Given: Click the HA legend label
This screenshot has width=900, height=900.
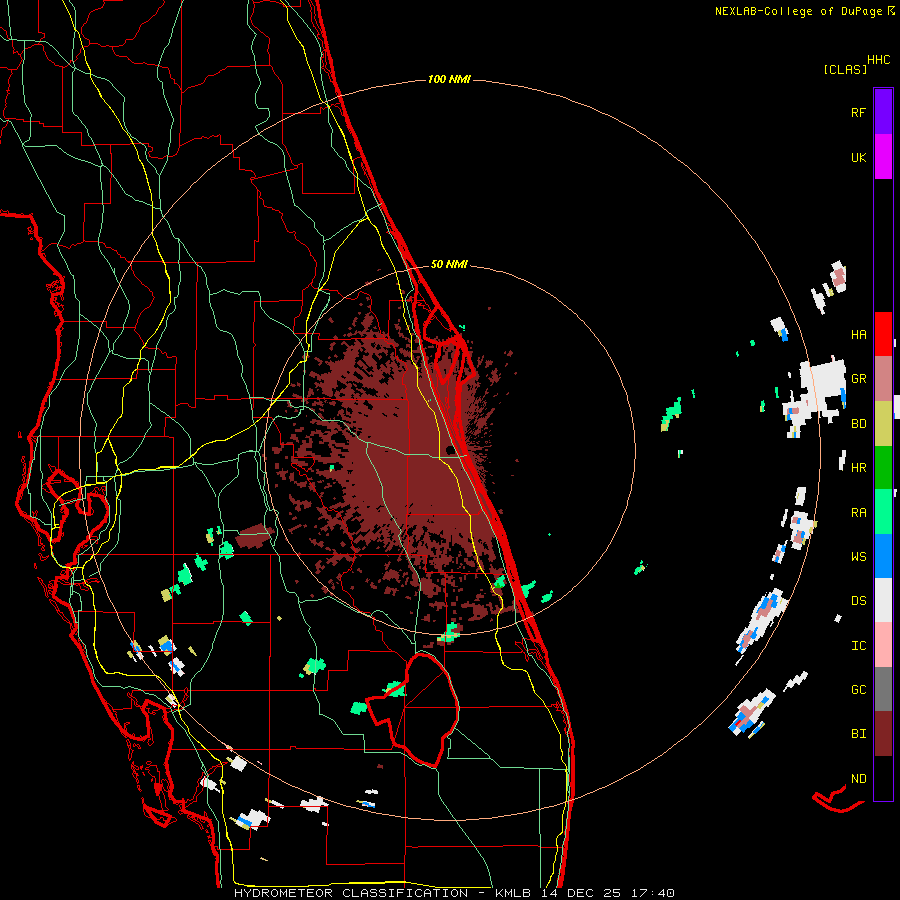Looking at the screenshot, I should coord(858,334).
